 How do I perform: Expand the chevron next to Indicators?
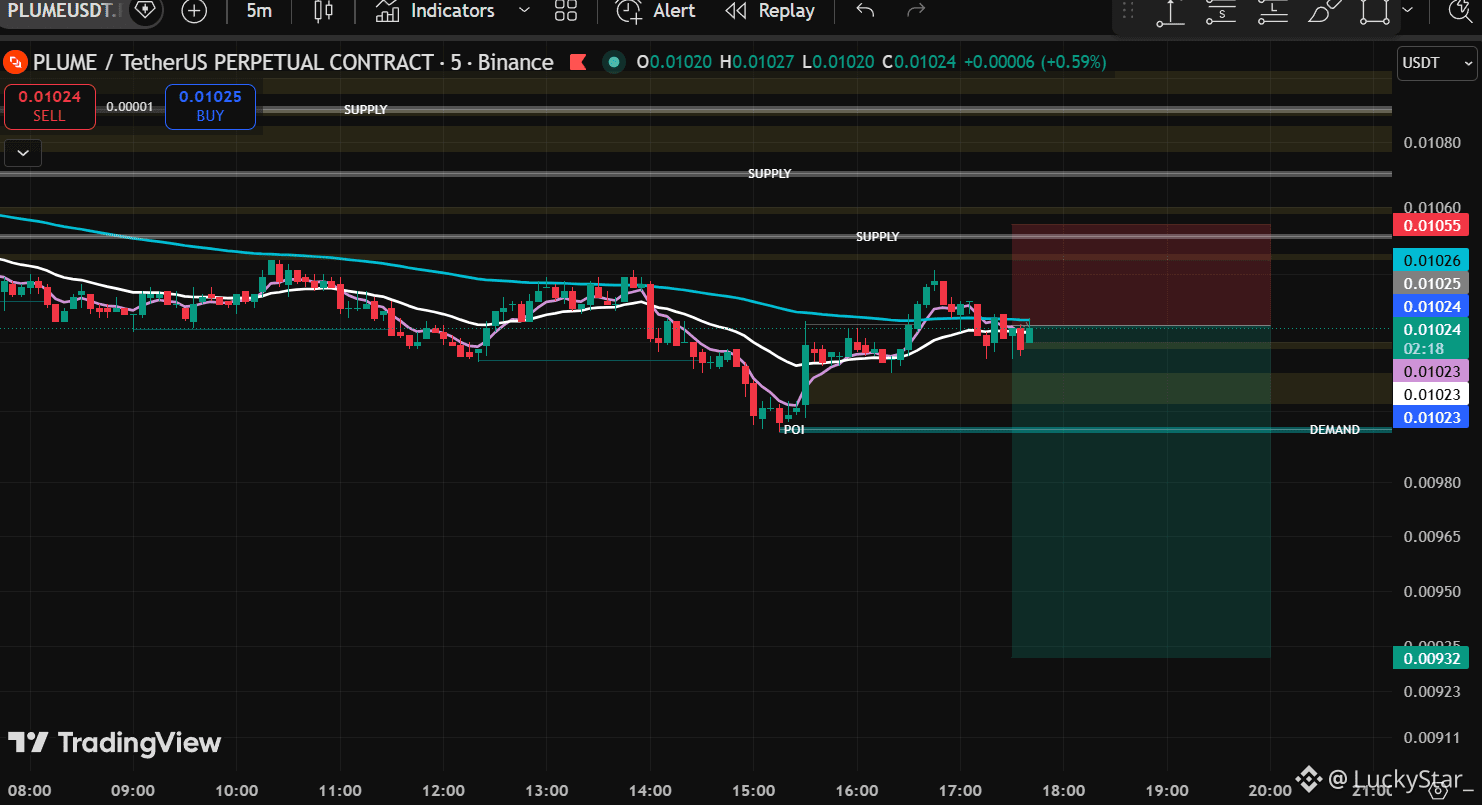point(524,11)
